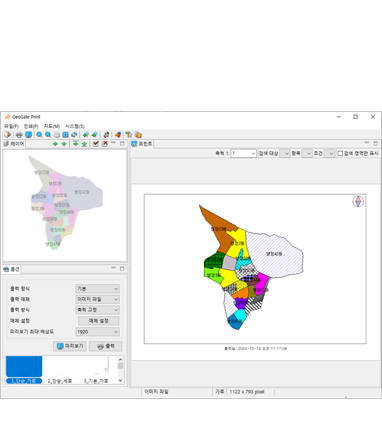This screenshot has height=430, width=382.
Task: Click the red and blue shapes toolbar icon
Action: pyautogui.click(x=118, y=135)
